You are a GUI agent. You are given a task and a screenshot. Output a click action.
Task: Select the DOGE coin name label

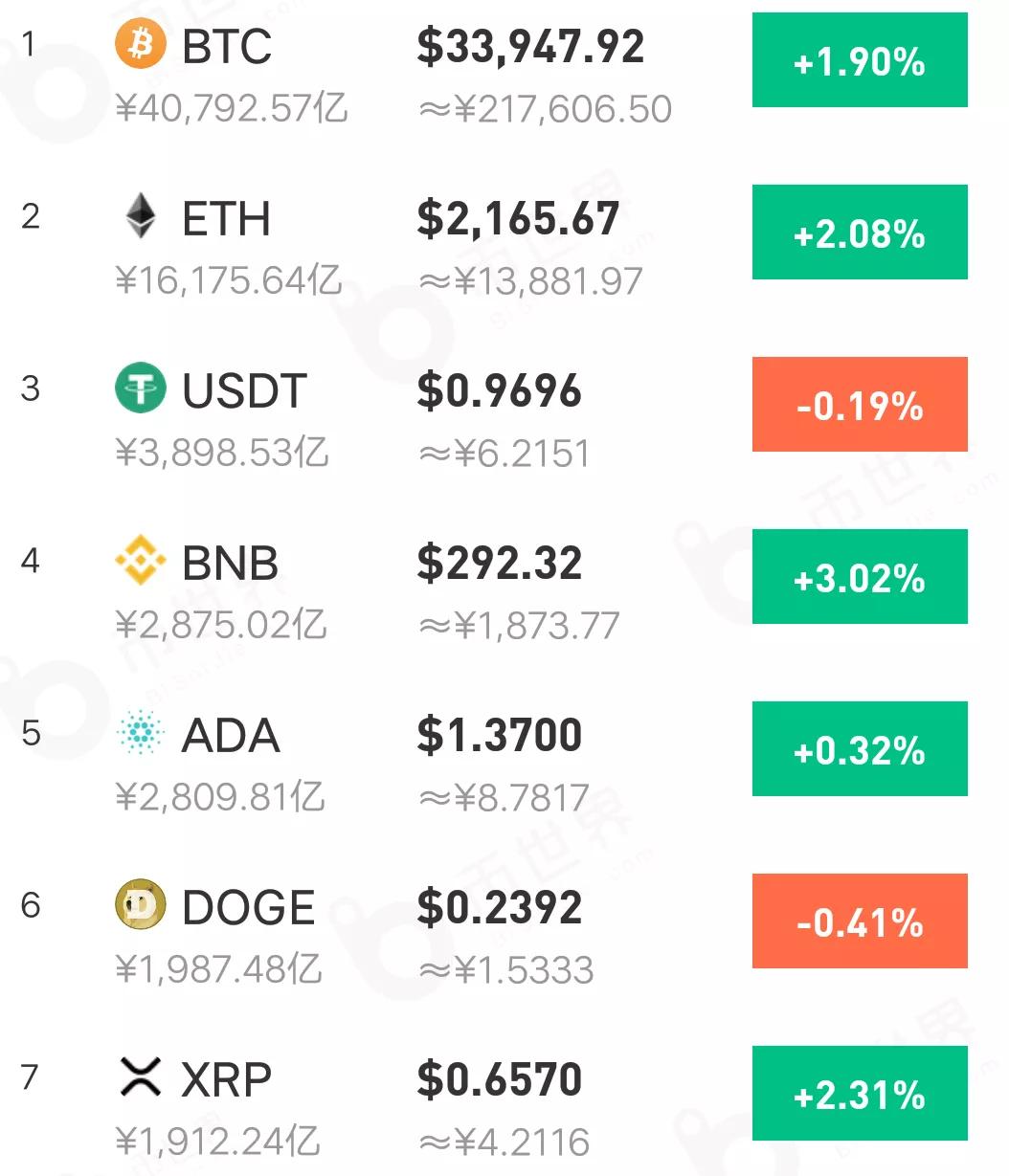pyautogui.click(x=248, y=907)
